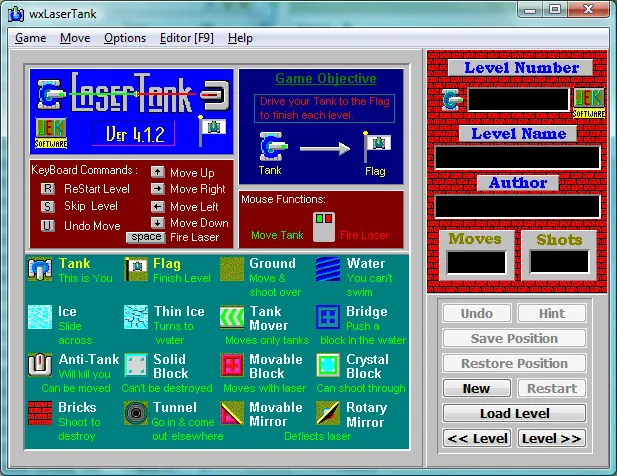Viewport: 617px width, 476px height.
Task: Click the R ReStart Level key icon
Action: pyautogui.click(x=47, y=188)
